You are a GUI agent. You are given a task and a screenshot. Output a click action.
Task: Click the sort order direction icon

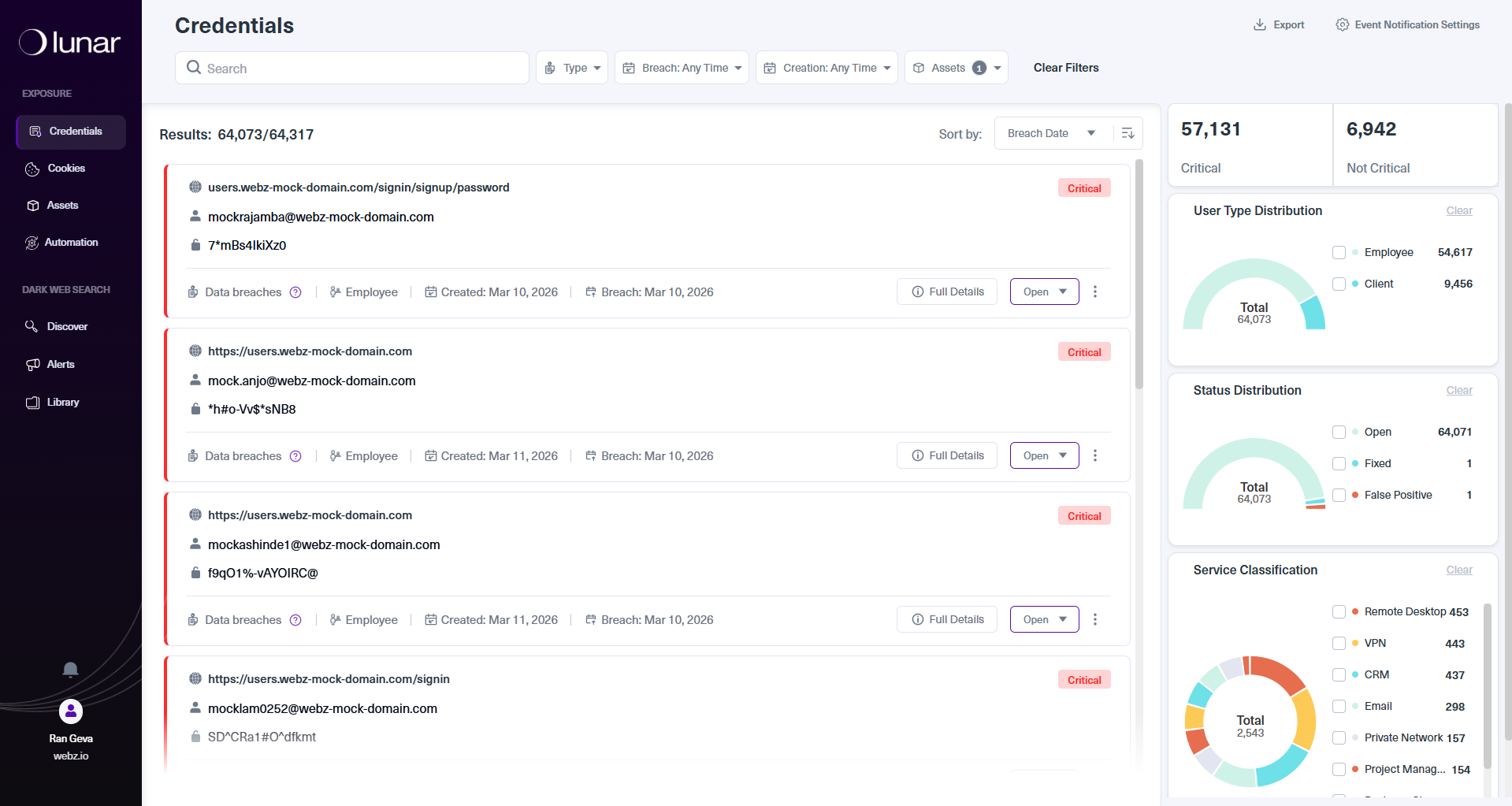coord(1127,133)
